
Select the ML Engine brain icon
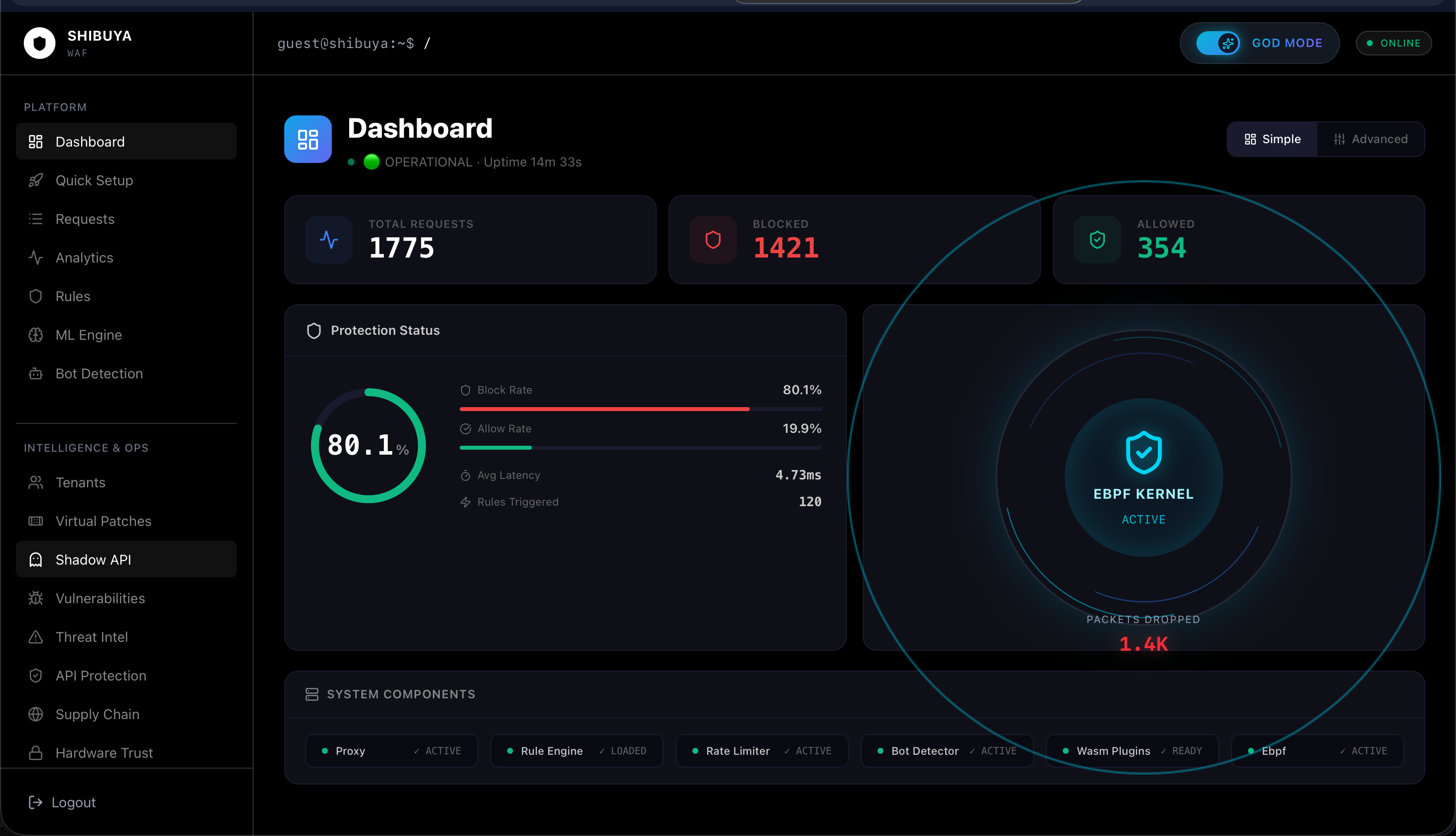coord(36,335)
